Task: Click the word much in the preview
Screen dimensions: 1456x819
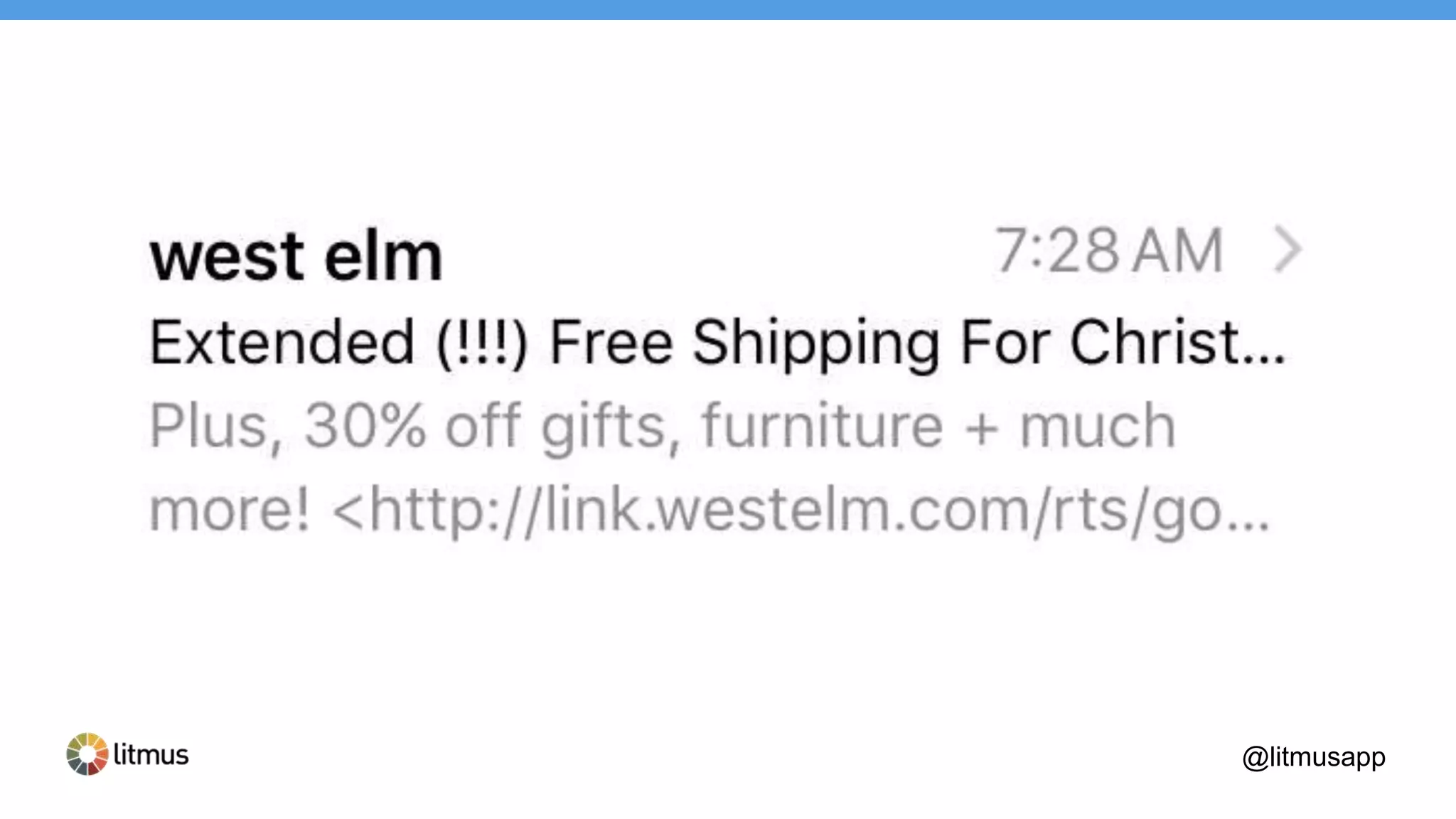Action: (1097, 426)
